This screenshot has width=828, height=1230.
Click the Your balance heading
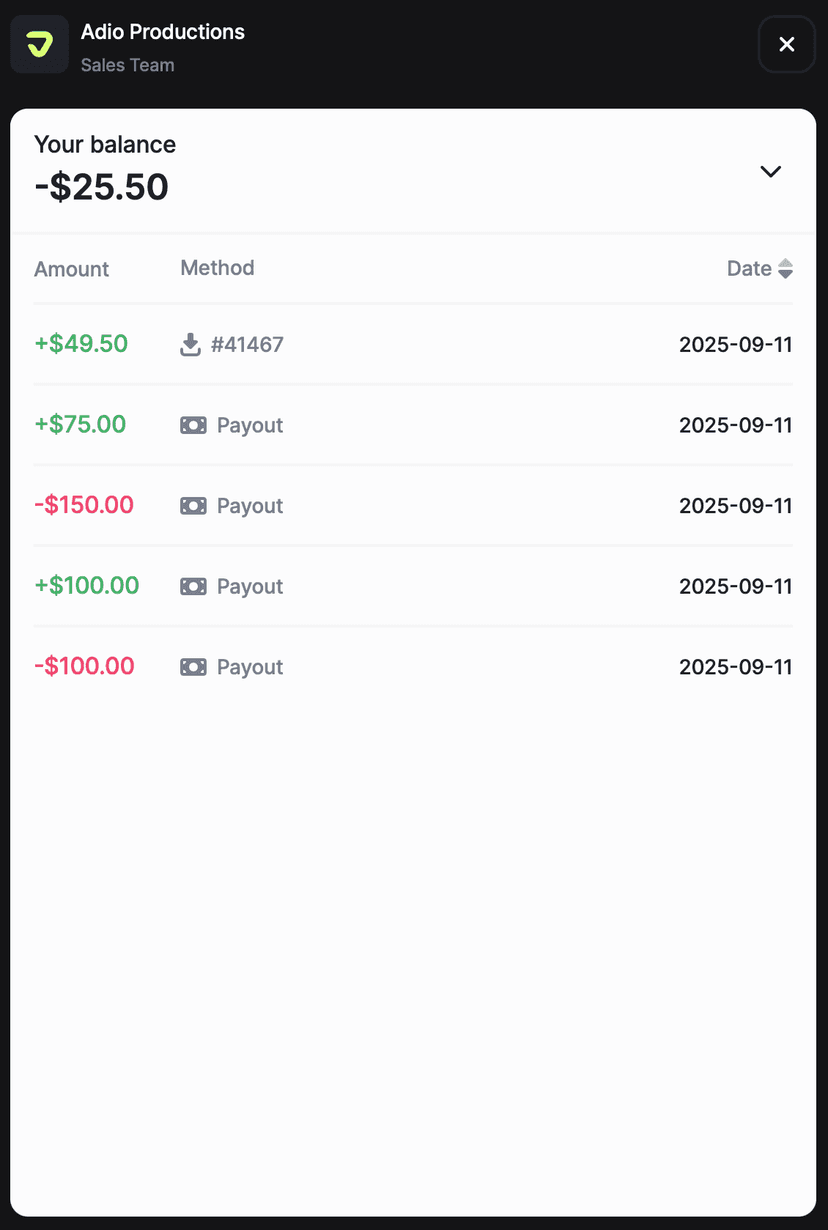click(104, 144)
